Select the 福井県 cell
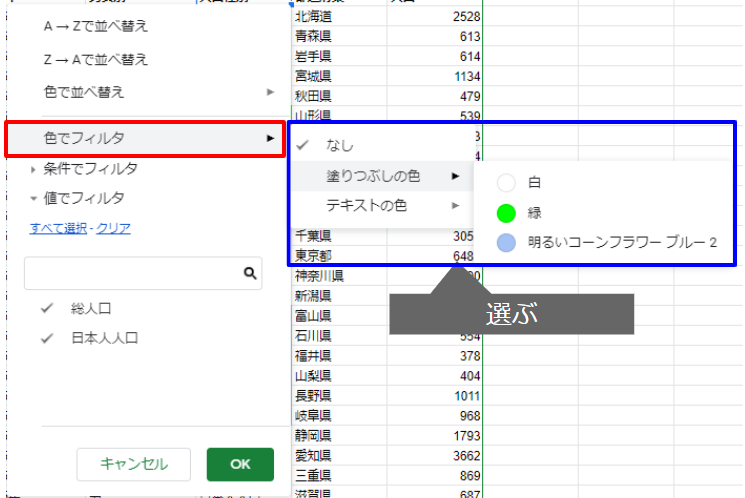 pos(339,356)
